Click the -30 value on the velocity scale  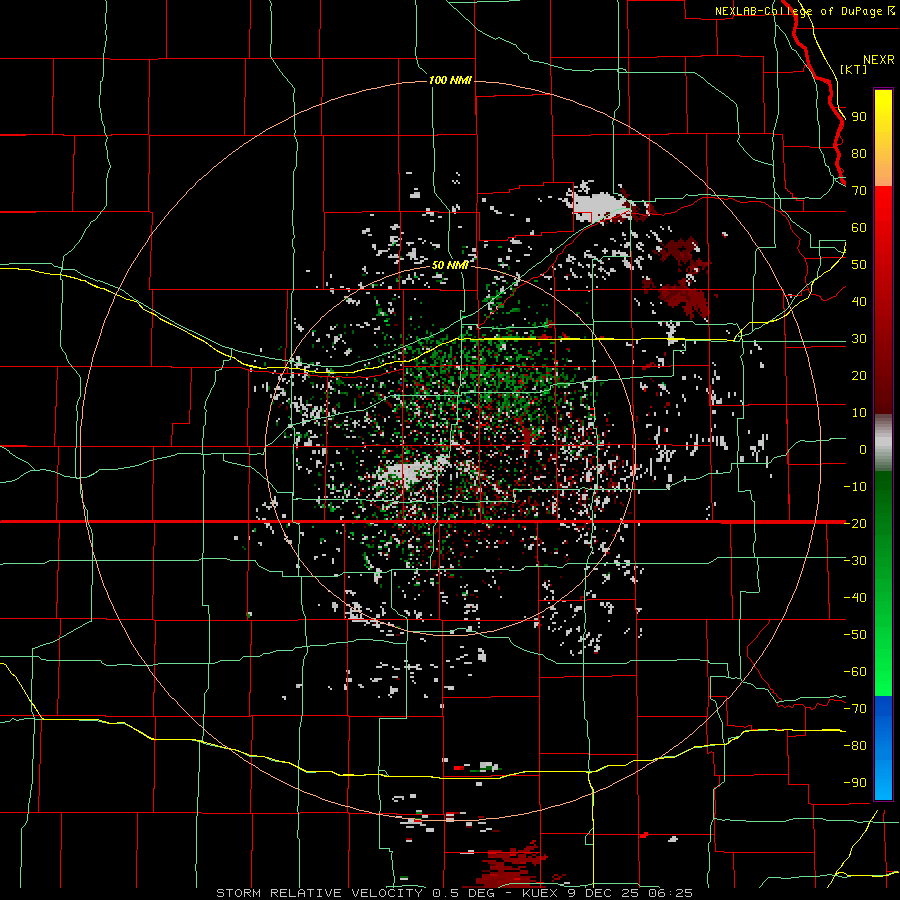pos(855,561)
